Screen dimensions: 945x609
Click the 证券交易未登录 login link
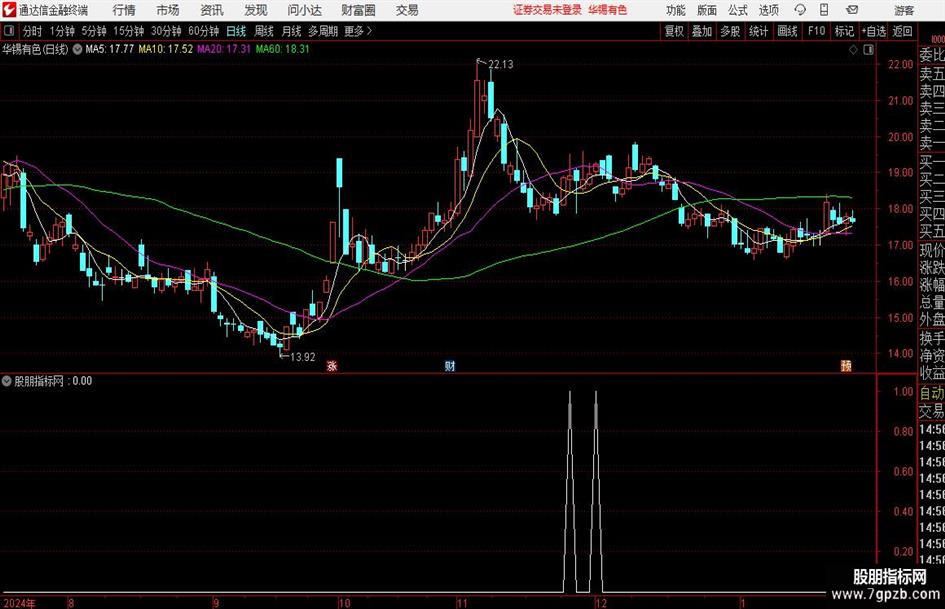click(547, 10)
